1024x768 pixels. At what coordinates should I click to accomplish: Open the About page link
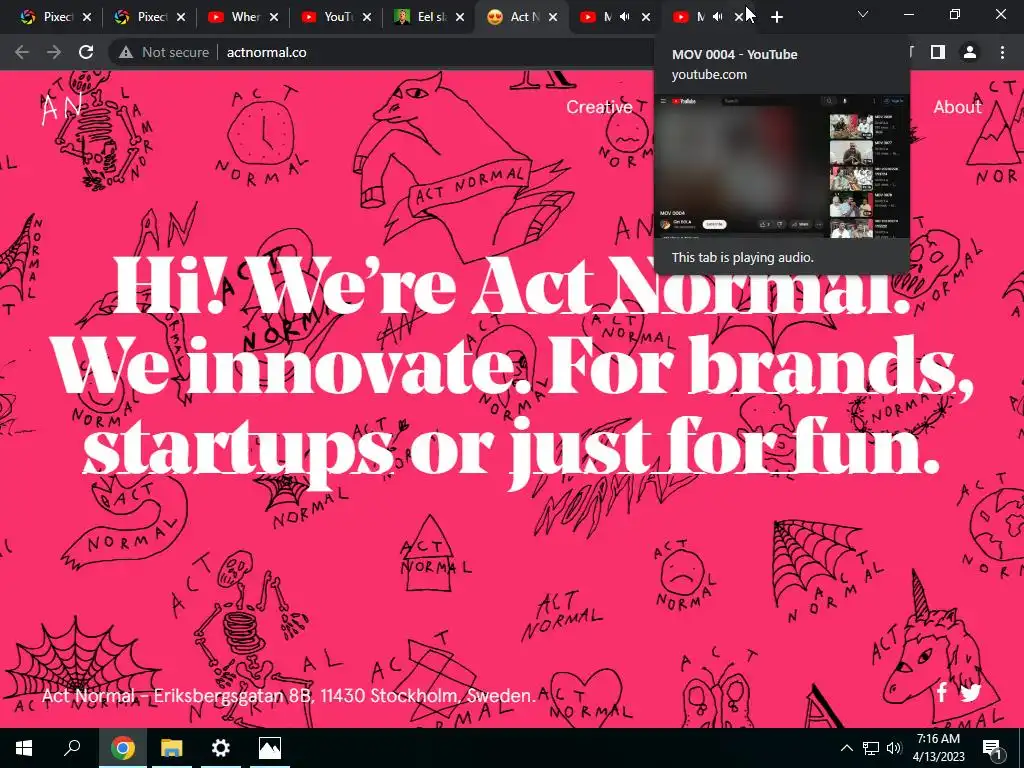[957, 107]
